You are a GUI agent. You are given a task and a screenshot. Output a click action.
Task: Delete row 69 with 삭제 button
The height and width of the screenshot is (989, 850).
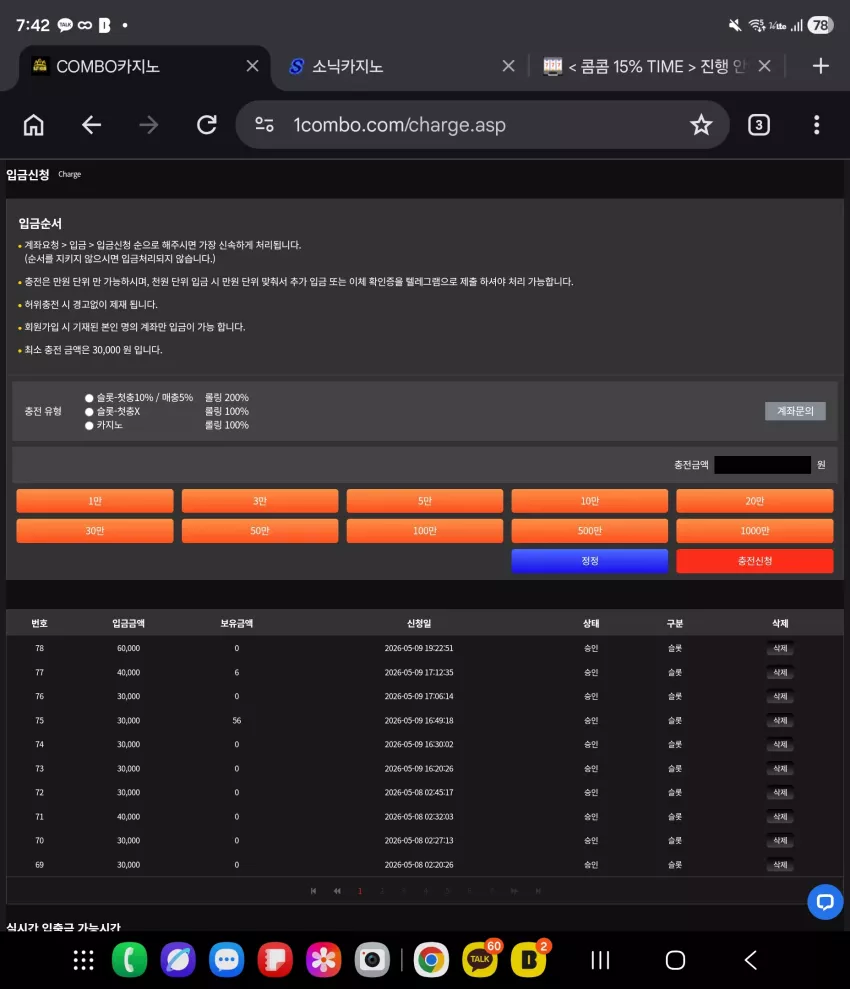coord(780,865)
